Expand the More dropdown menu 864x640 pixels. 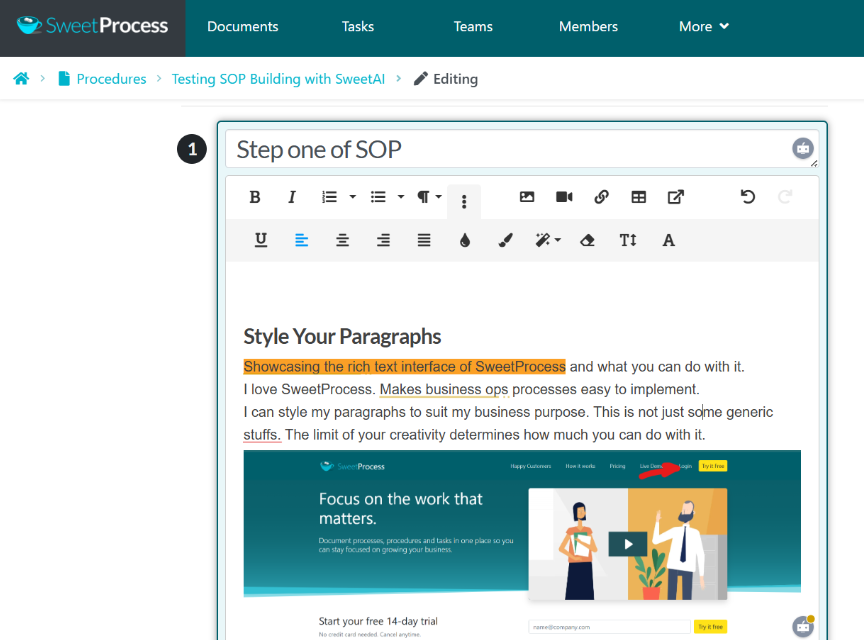704,26
